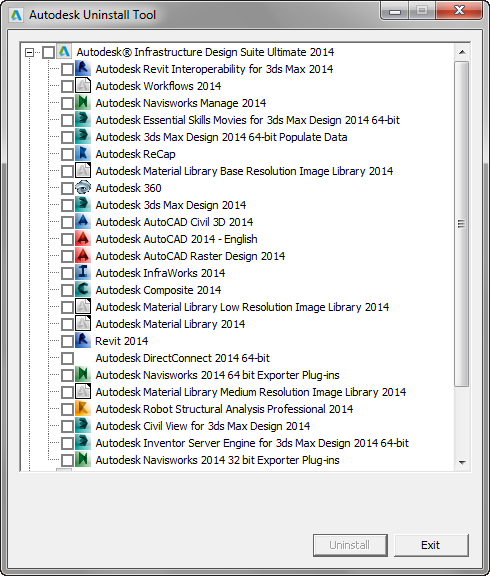Check the AutoCAD Raster Design 2014 checkbox
Screen dimensions: 490x576
pos(67,256)
